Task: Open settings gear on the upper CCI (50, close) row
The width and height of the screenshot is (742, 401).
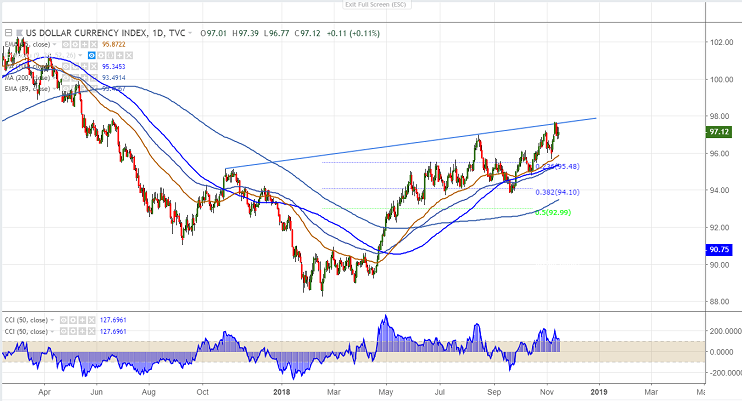Action: point(74,320)
